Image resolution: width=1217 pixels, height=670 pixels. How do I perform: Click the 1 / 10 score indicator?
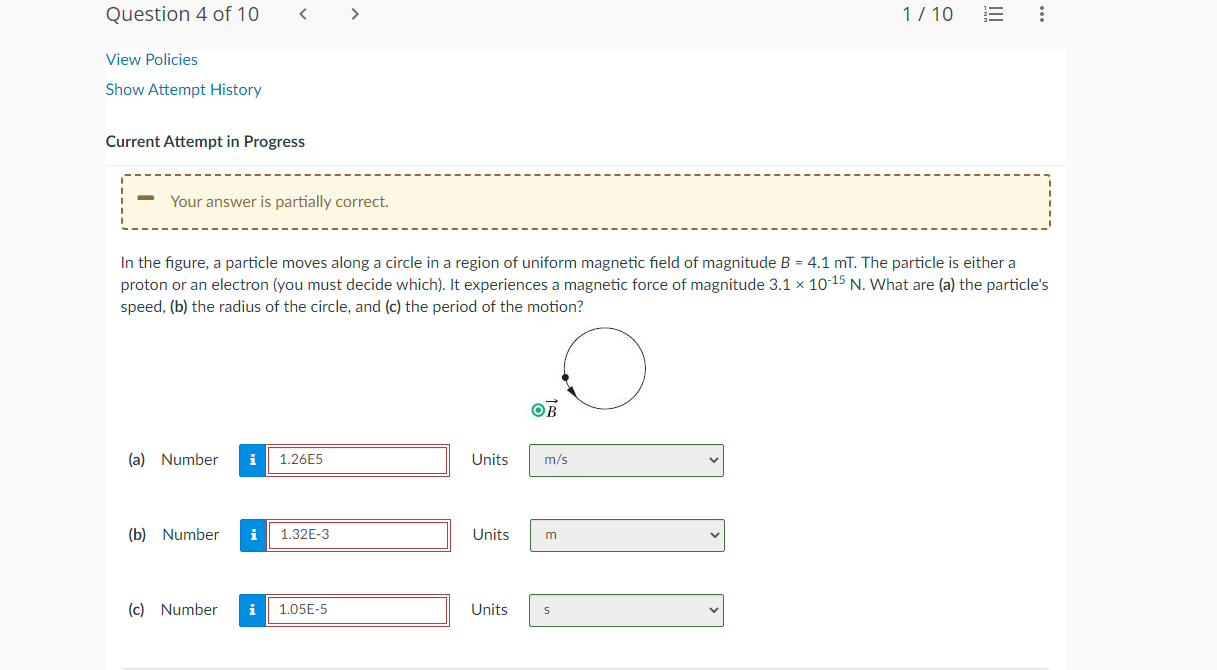[x=927, y=14]
